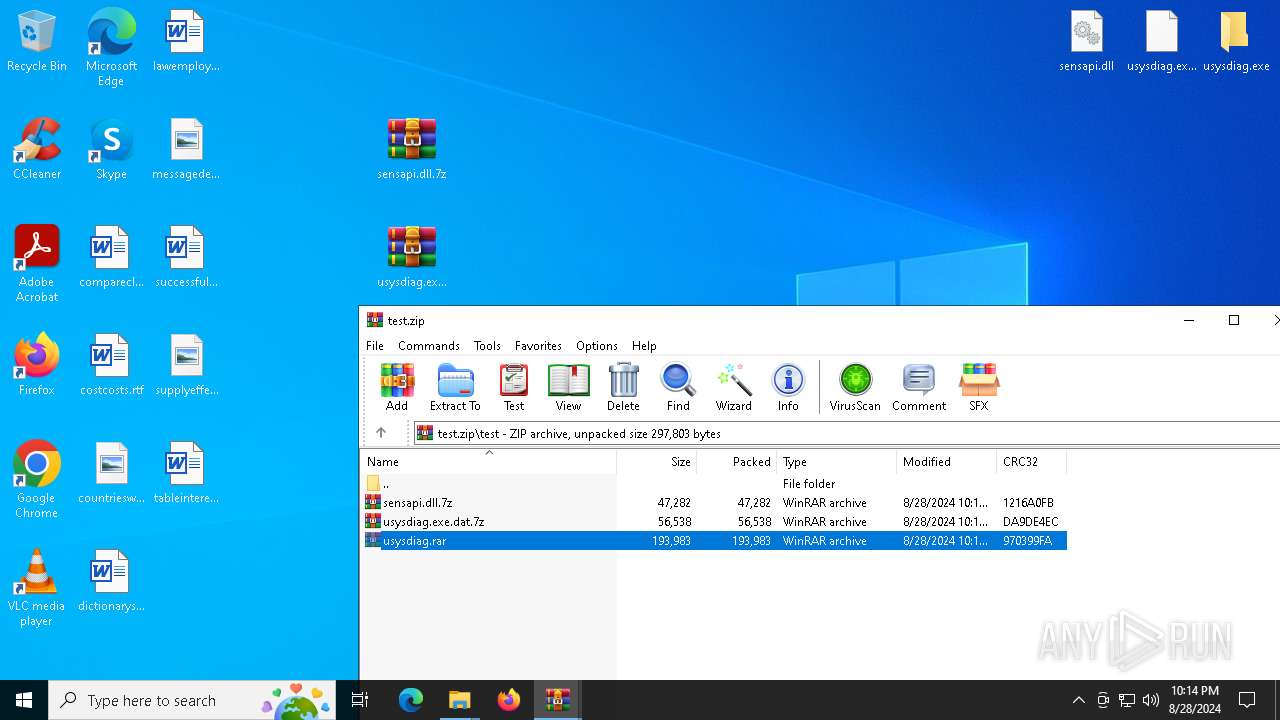Open the View tool in WinRAR
Viewport: 1280px width, 720px height.
568,387
